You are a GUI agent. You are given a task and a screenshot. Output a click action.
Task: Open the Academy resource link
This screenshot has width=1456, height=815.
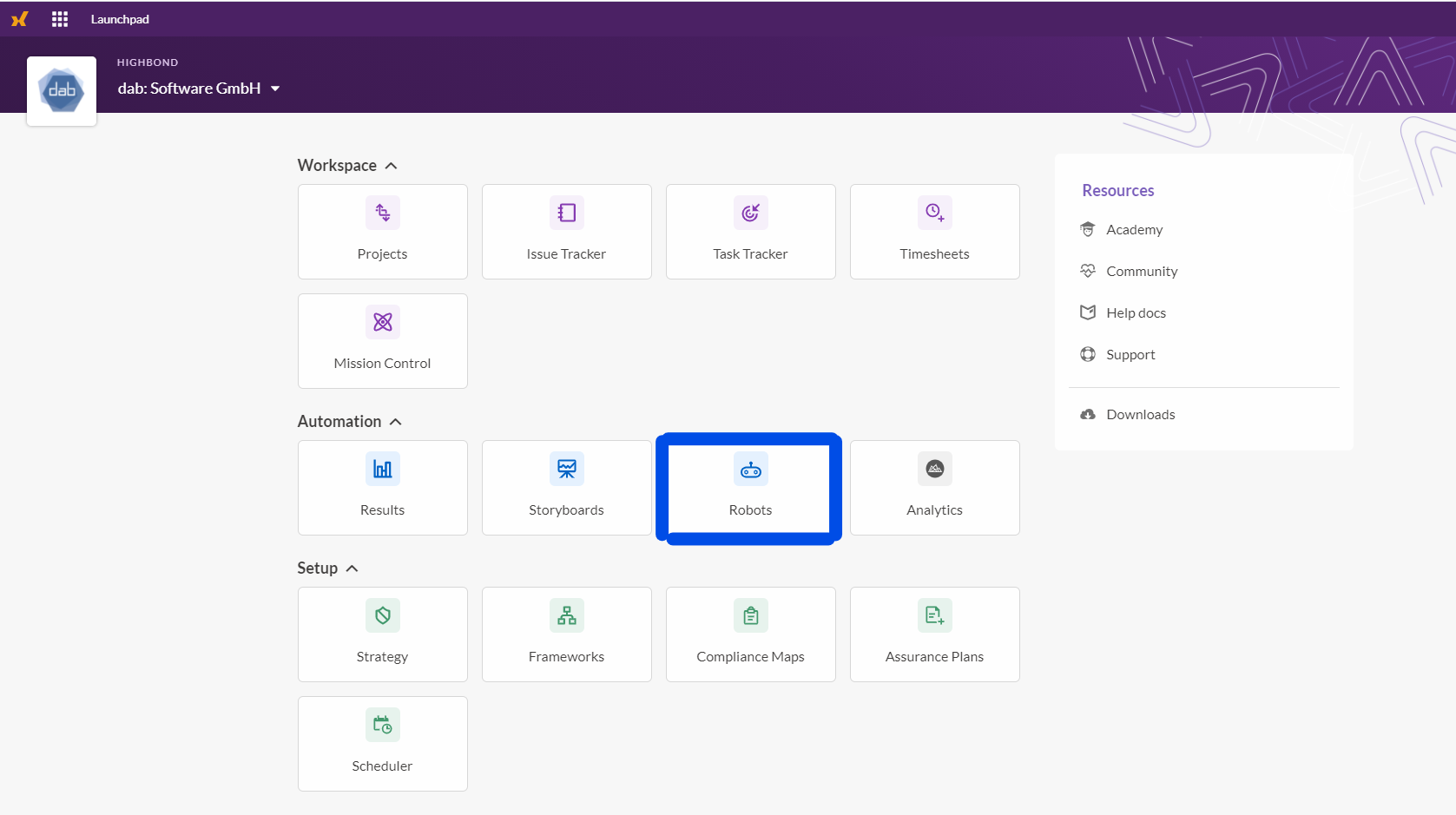[1134, 230]
